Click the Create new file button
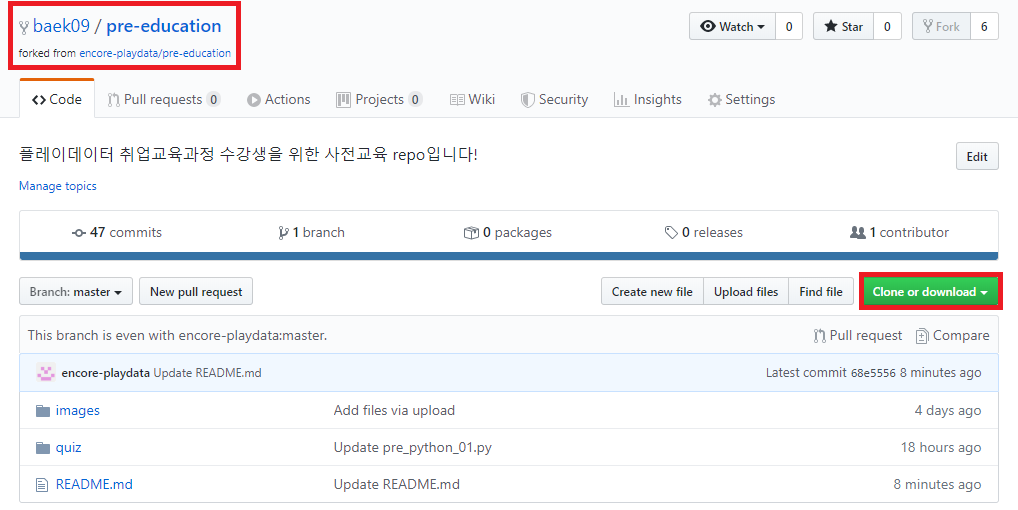 tap(652, 292)
